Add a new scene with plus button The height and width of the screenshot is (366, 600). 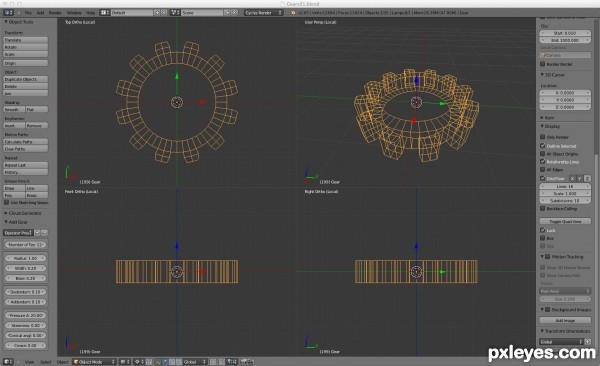coord(227,13)
